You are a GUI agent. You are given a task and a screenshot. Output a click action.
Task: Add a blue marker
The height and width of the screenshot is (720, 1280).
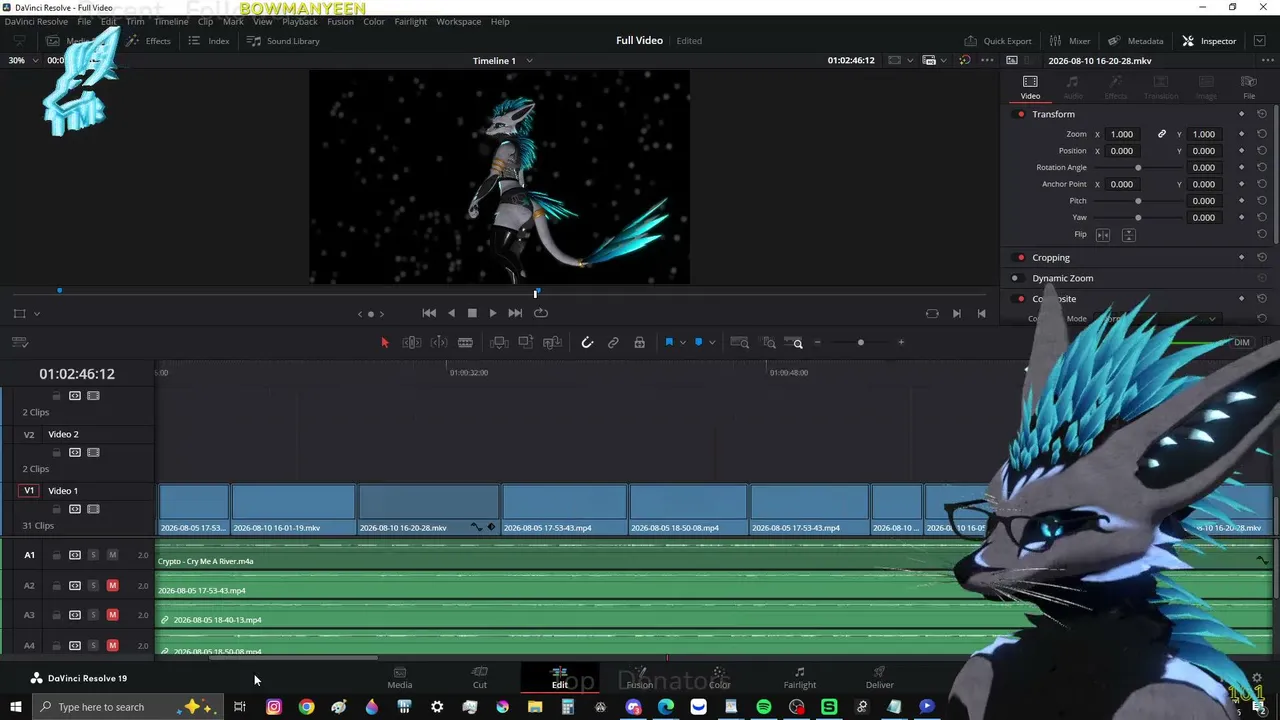[698, 342]
